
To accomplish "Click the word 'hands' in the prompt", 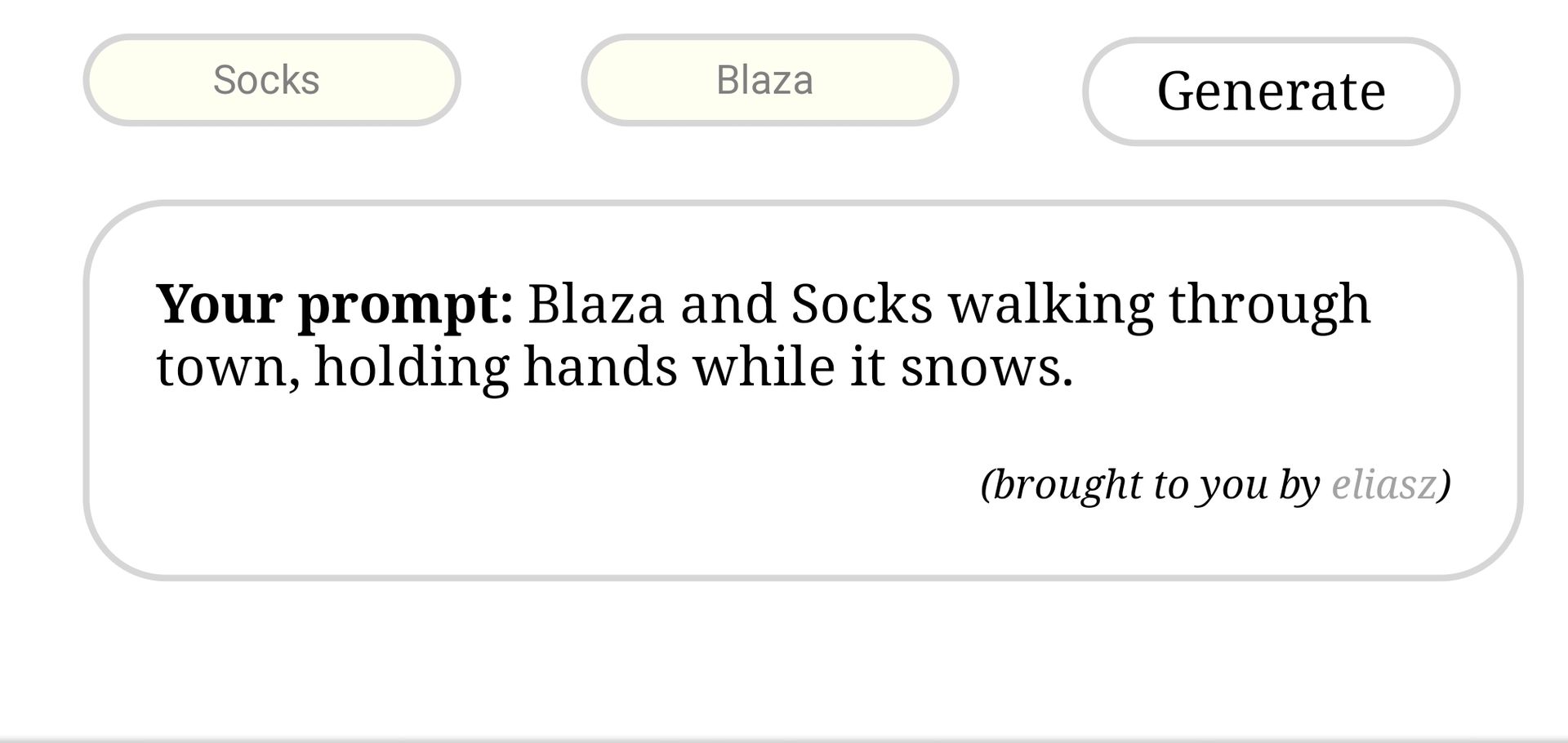I will pos(601,366).
